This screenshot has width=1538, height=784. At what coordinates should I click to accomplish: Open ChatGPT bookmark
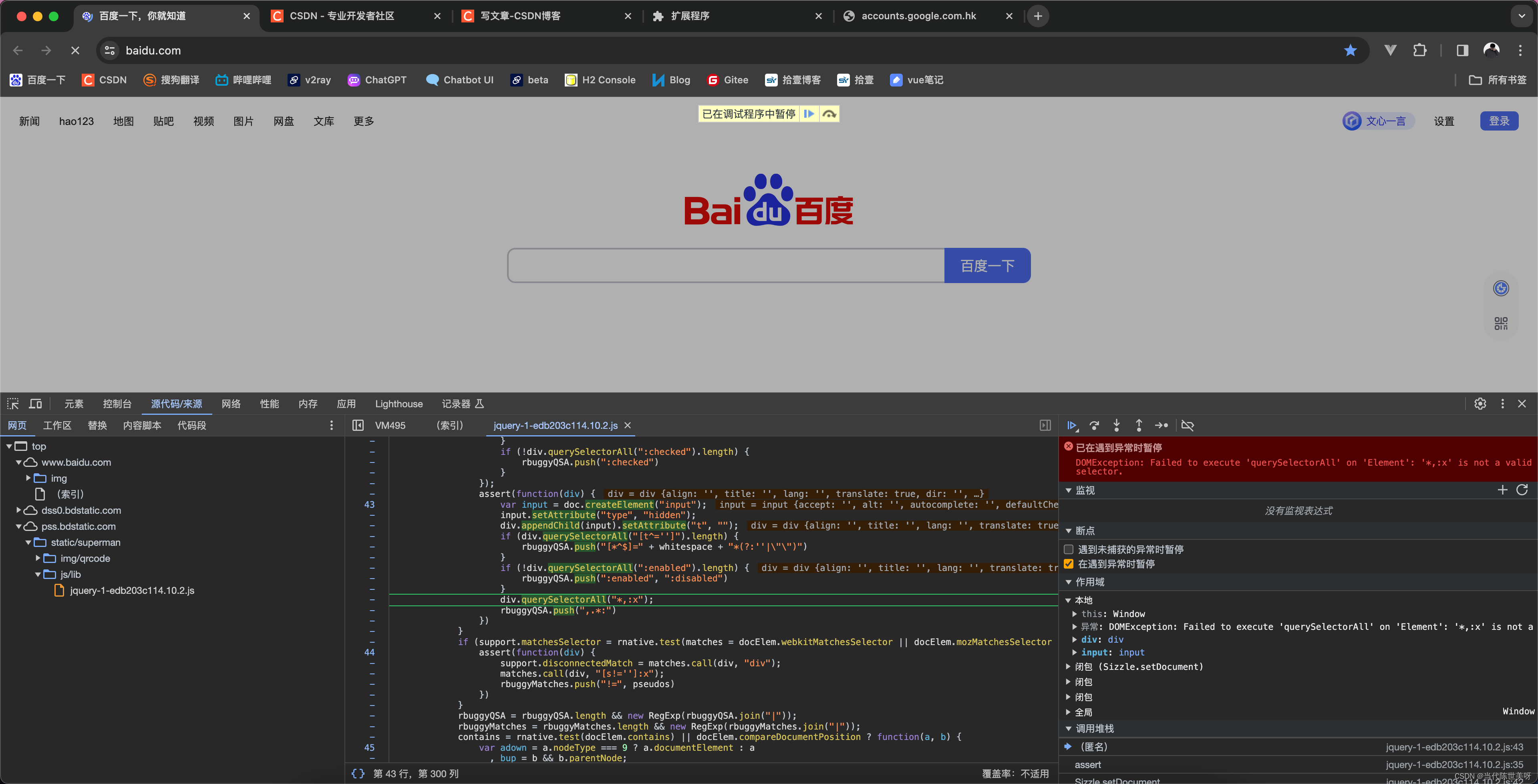[377, 79]
